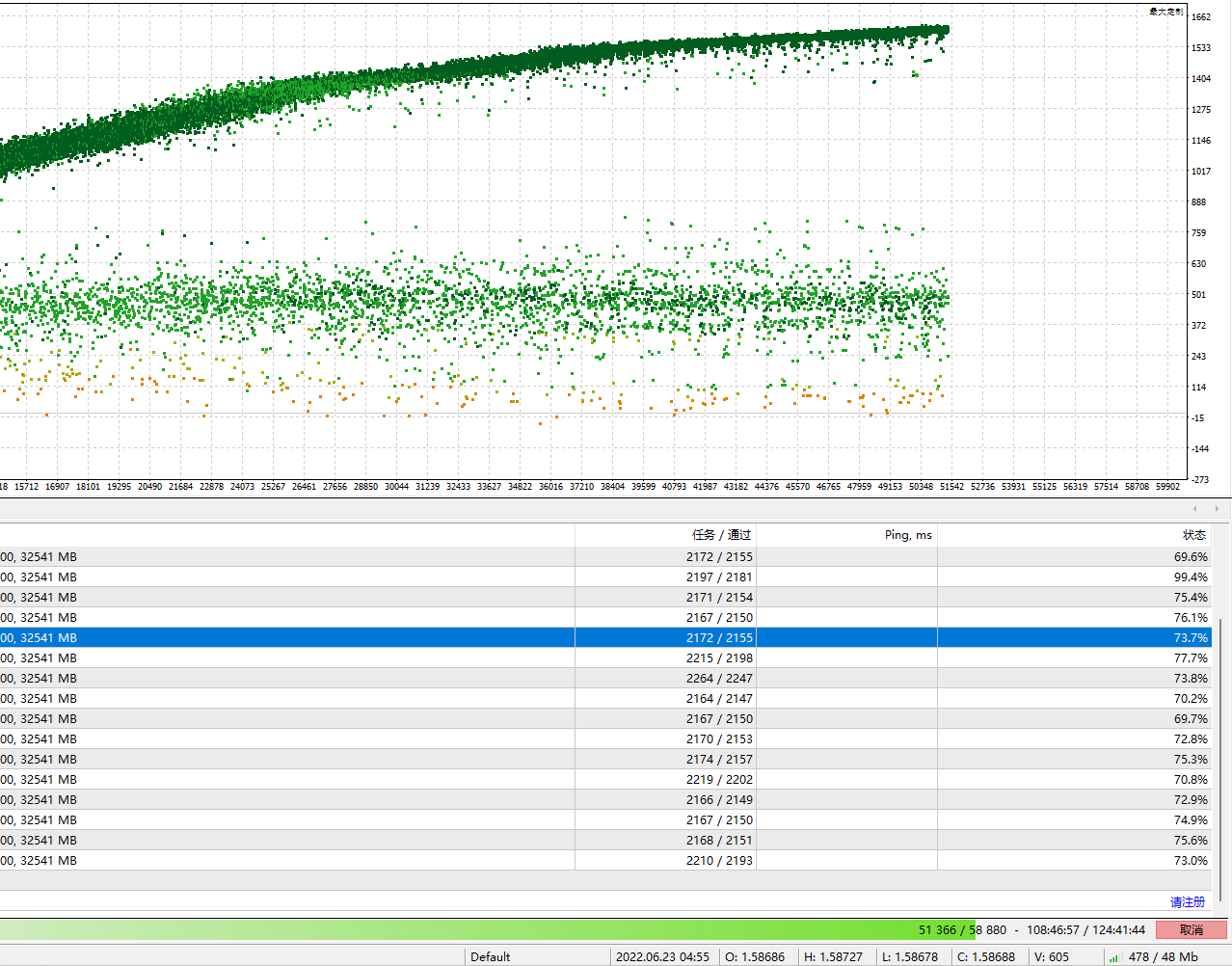Sort by the Ping, ms column header
The height and width of the screenshot is (966, 1232).
[907, 535]
